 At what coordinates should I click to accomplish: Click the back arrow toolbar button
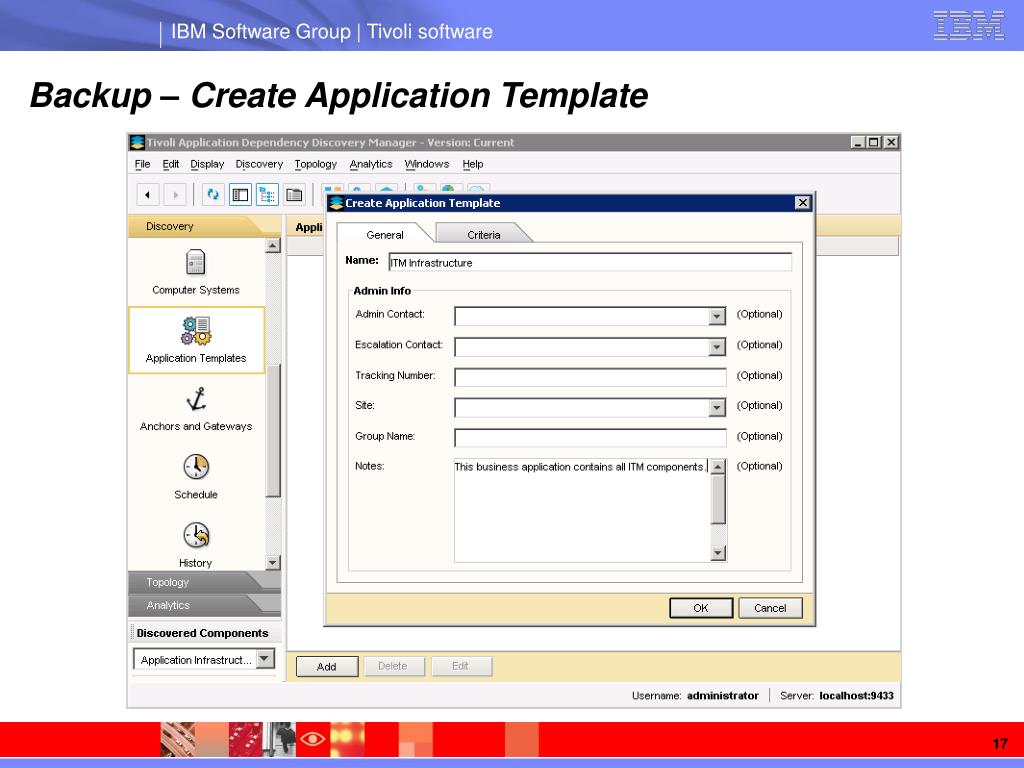tap(148, 195)
